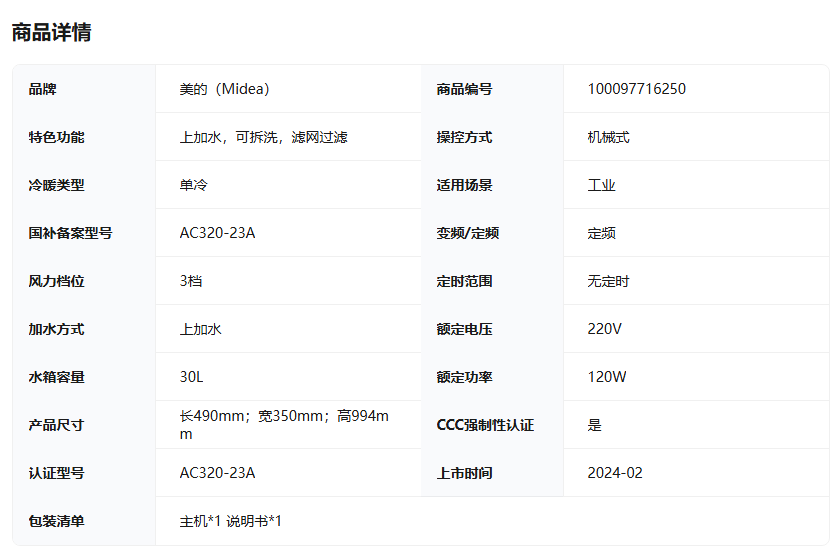This screenshot has width=832, height=556.
Task: Click the 操控方式 label
Action: click(464, 137)
